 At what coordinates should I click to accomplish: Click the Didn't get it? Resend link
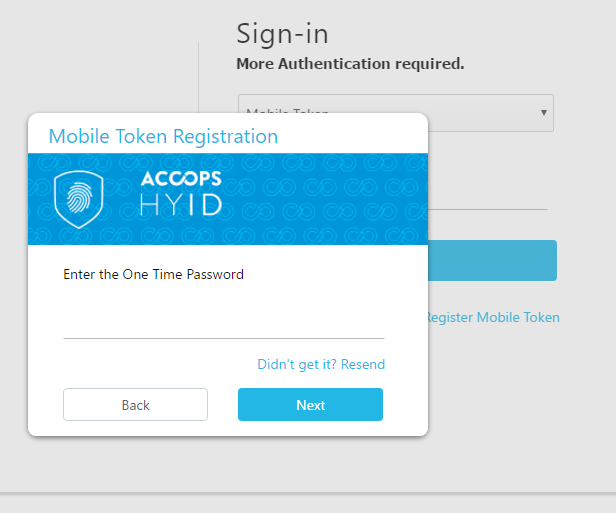pyautogui.click(x=321, y=364)
